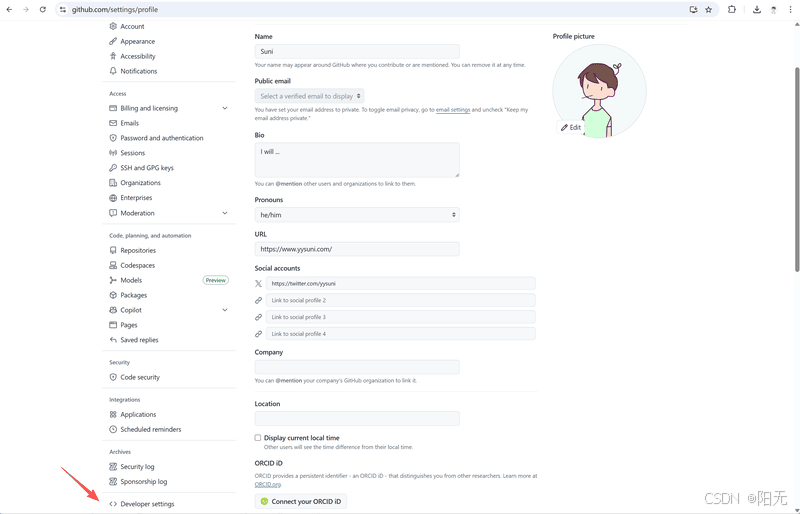Open the browser three-dot menu

pyautogui.click(x=790, y=9)
